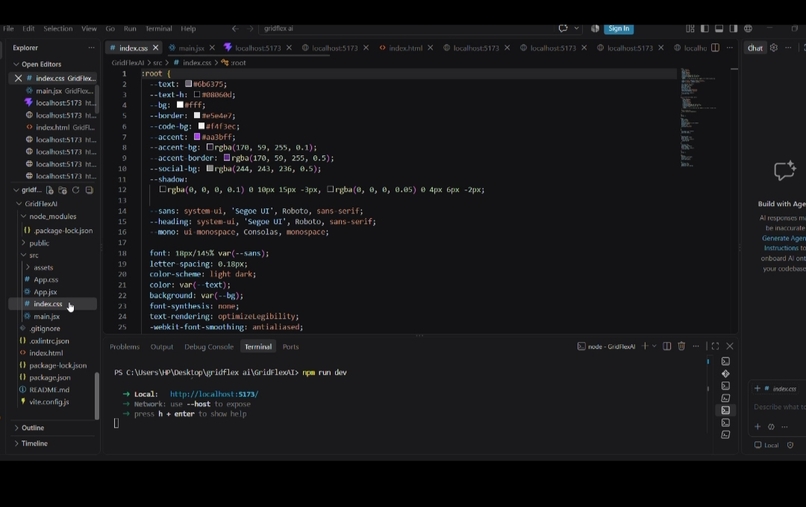
Task: Split the terminal pane
Action: pos(667,347)
